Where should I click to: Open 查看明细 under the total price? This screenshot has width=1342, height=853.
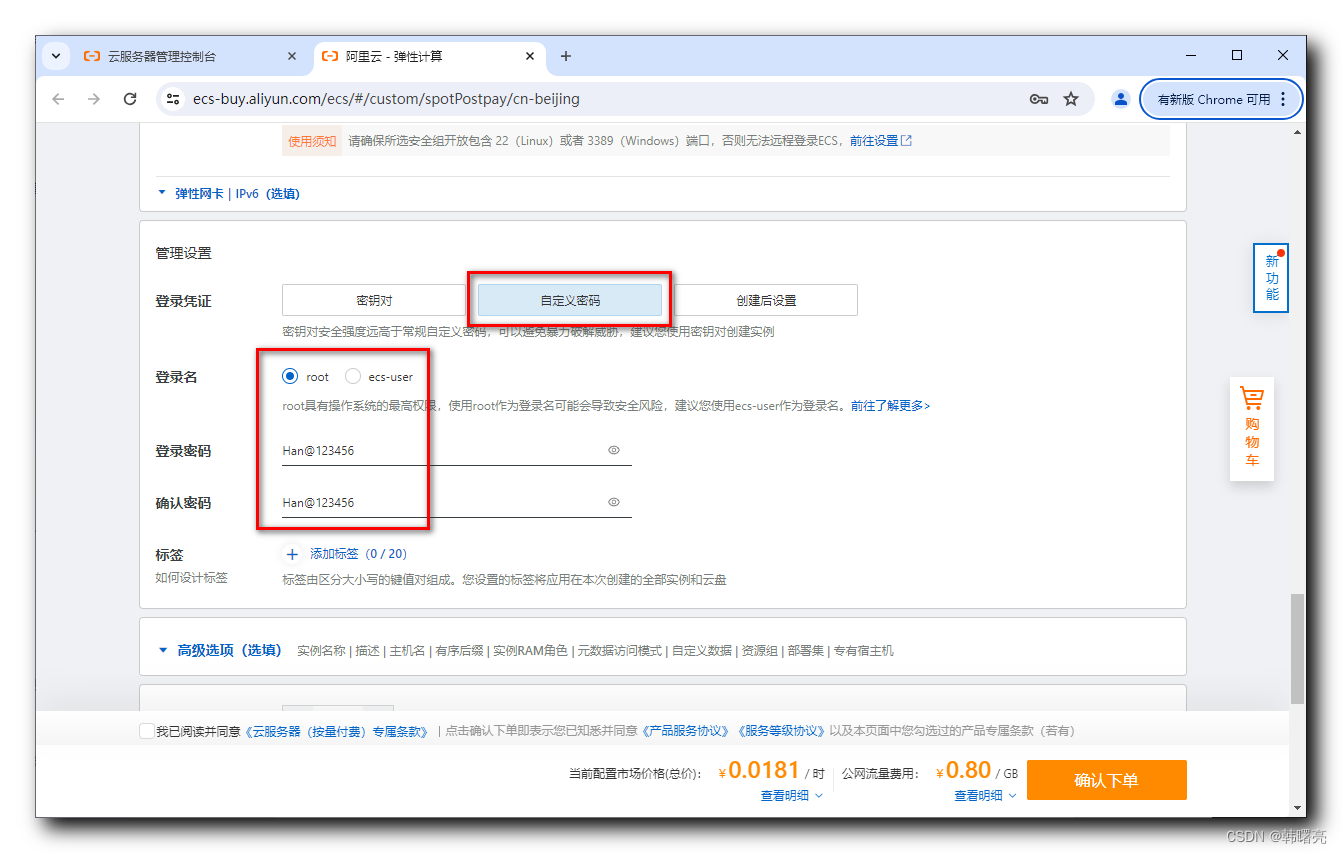tap(785, 795)
